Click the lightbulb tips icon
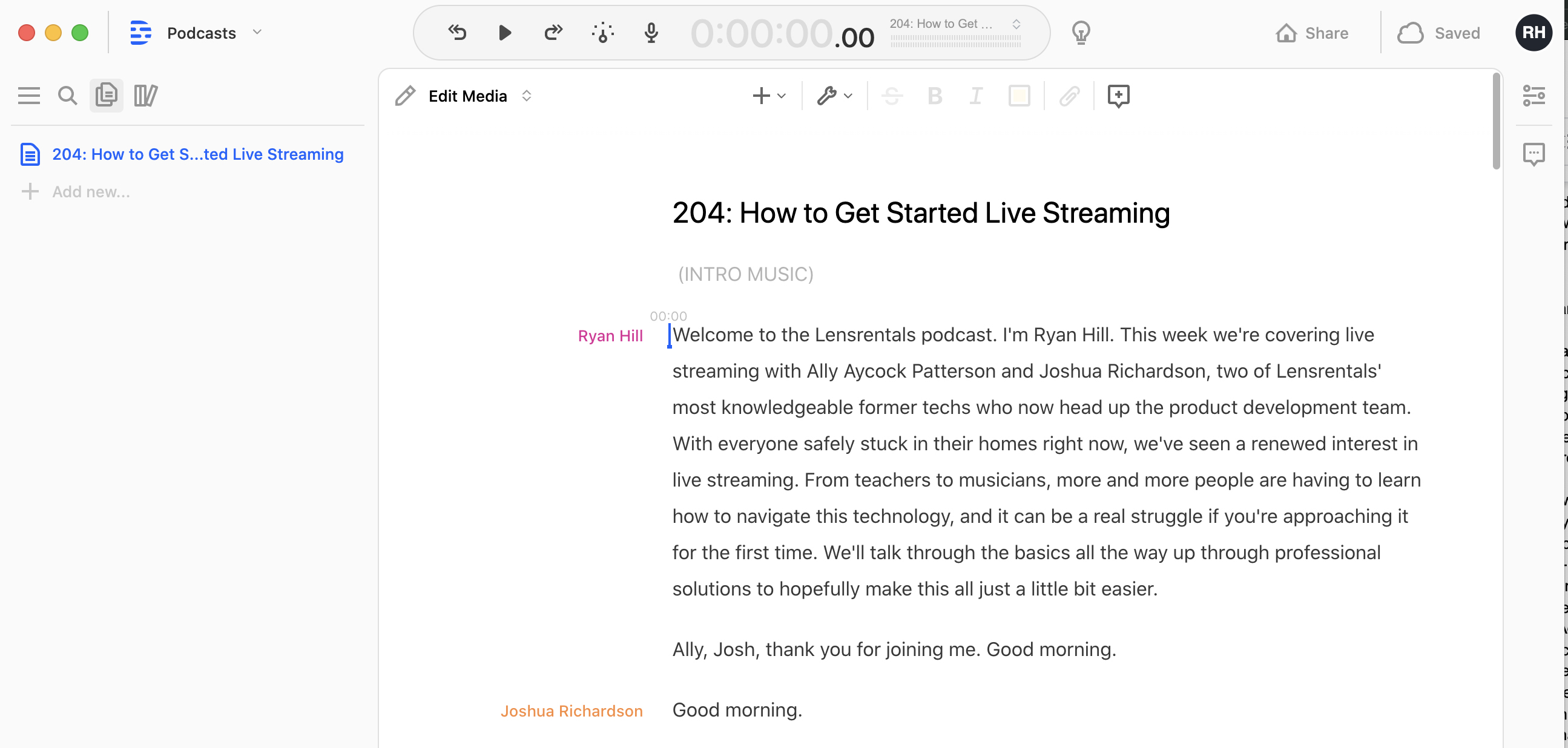 1081,33
